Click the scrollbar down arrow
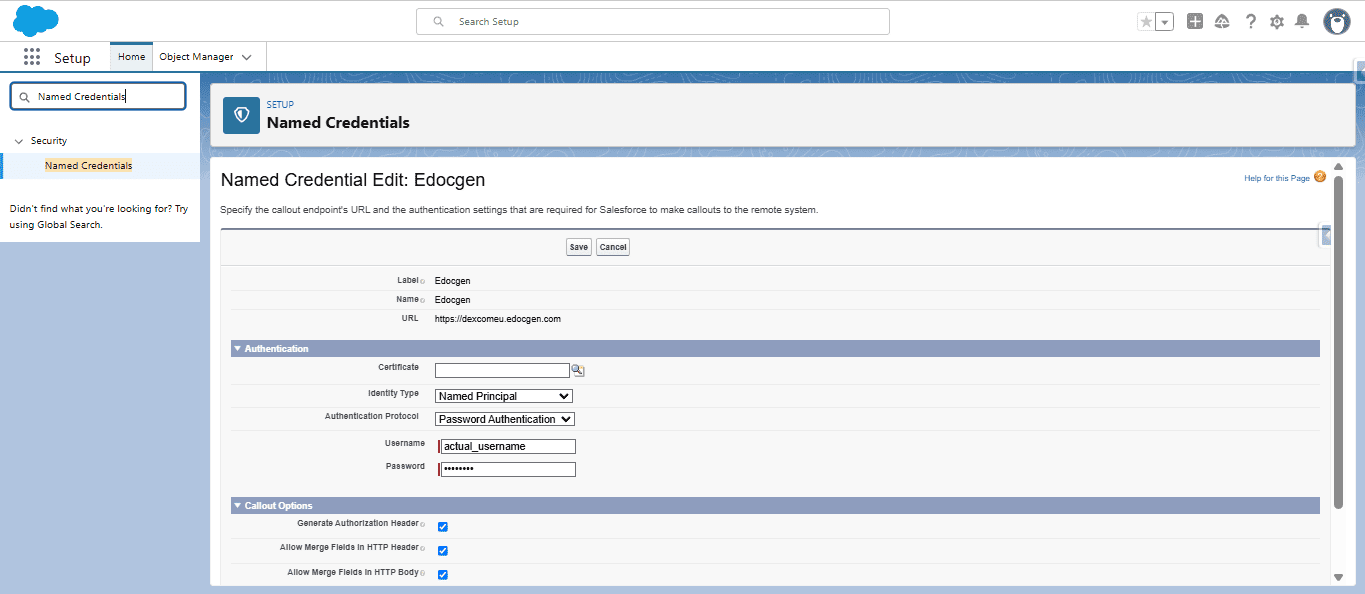The width and height of the screenshot is (1365, 594). click(x=1338, y=577)
